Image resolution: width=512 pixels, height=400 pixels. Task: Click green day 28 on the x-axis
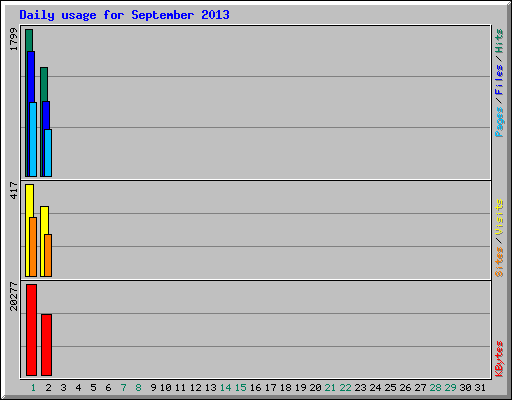tap(435, 388)
